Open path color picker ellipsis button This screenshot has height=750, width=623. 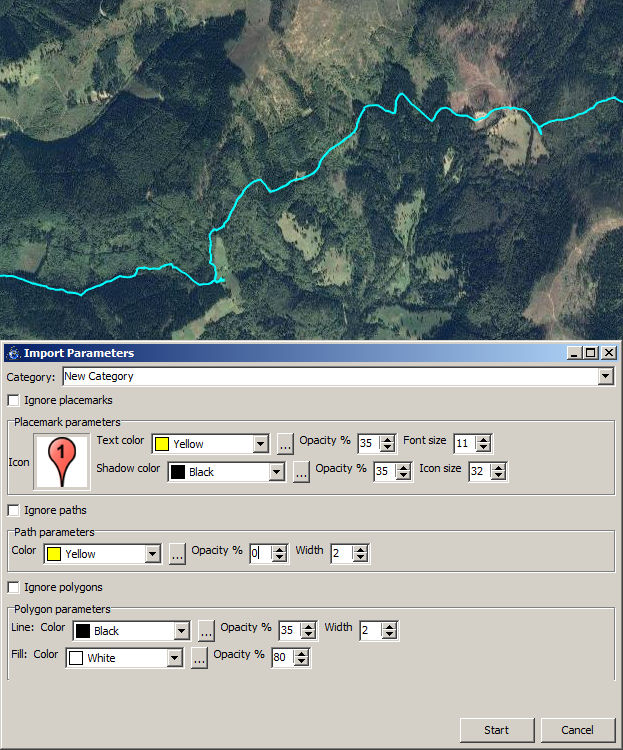point(177,554)
